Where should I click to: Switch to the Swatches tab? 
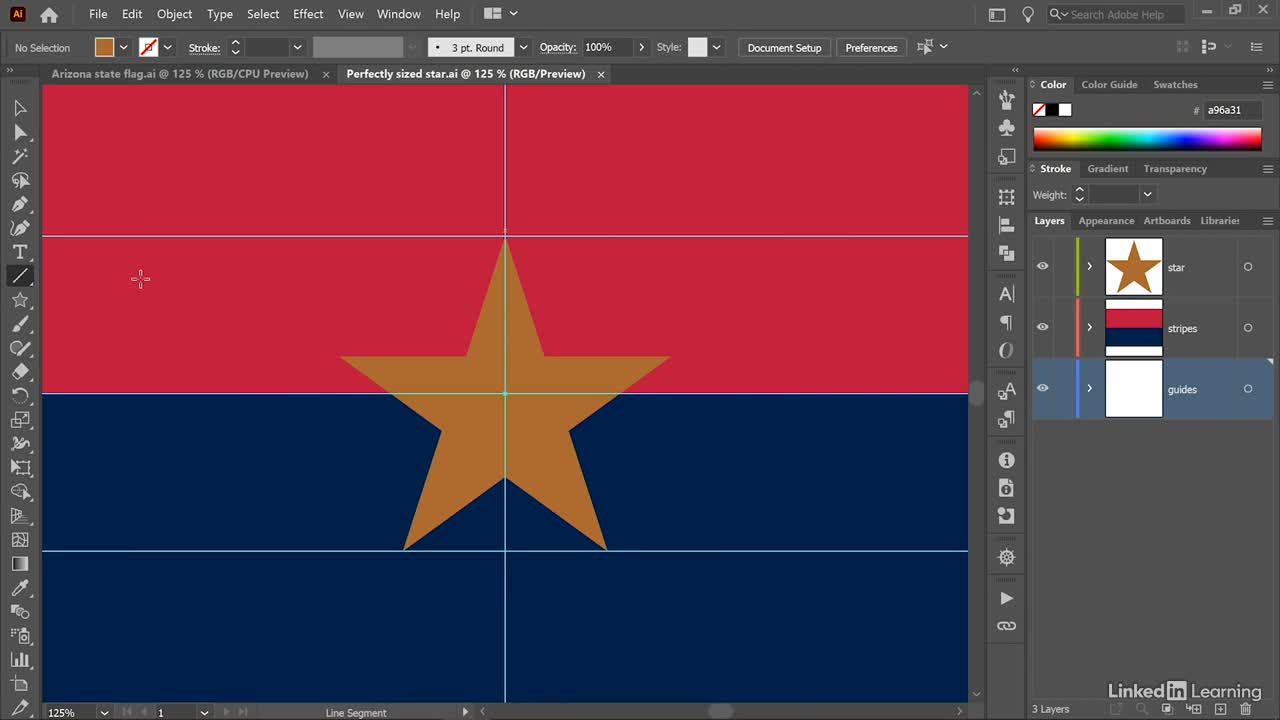click(x=1175, y=85)
